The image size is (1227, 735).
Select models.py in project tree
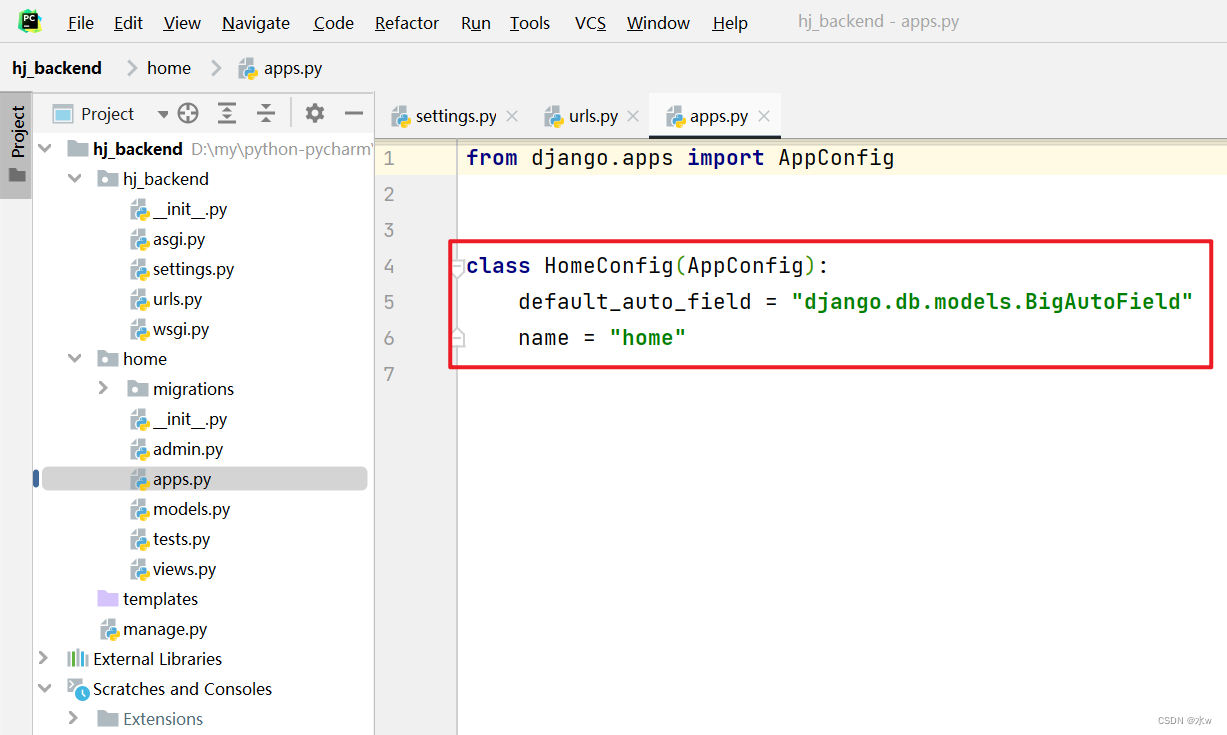[x=180, y=509]
